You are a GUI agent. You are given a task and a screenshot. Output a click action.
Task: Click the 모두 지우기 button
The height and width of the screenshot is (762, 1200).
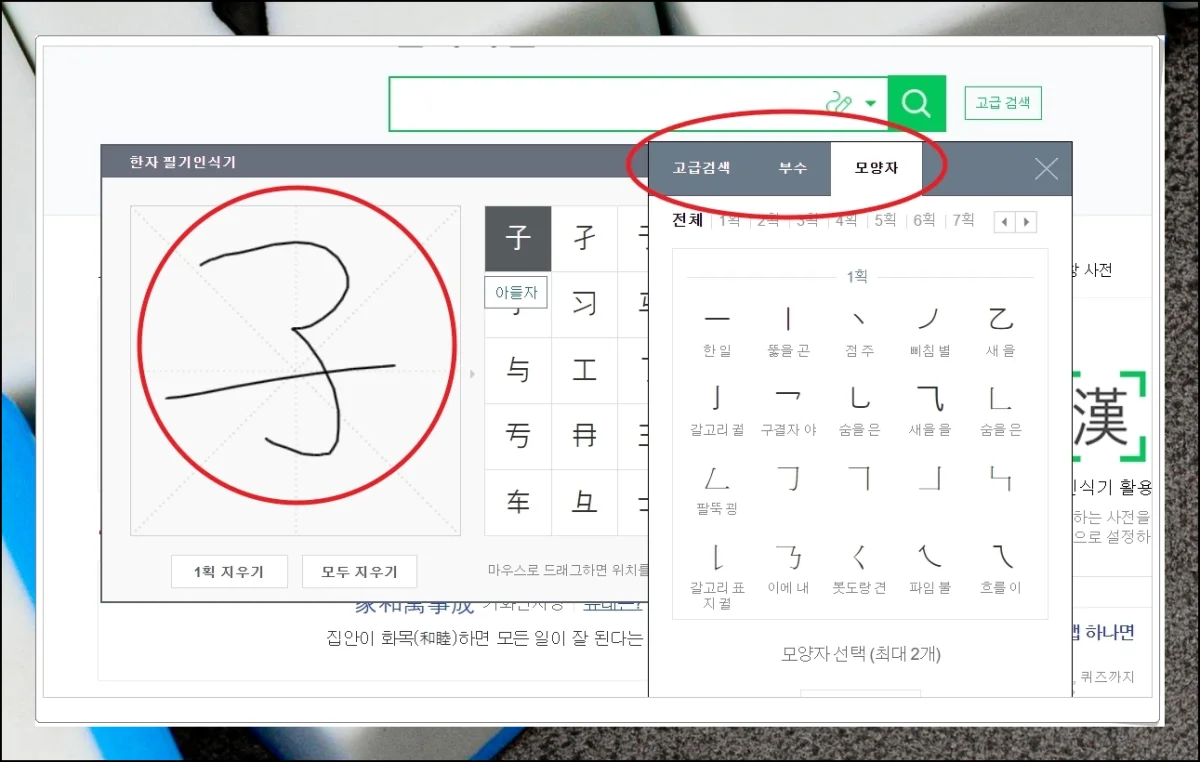click(359, 572)
